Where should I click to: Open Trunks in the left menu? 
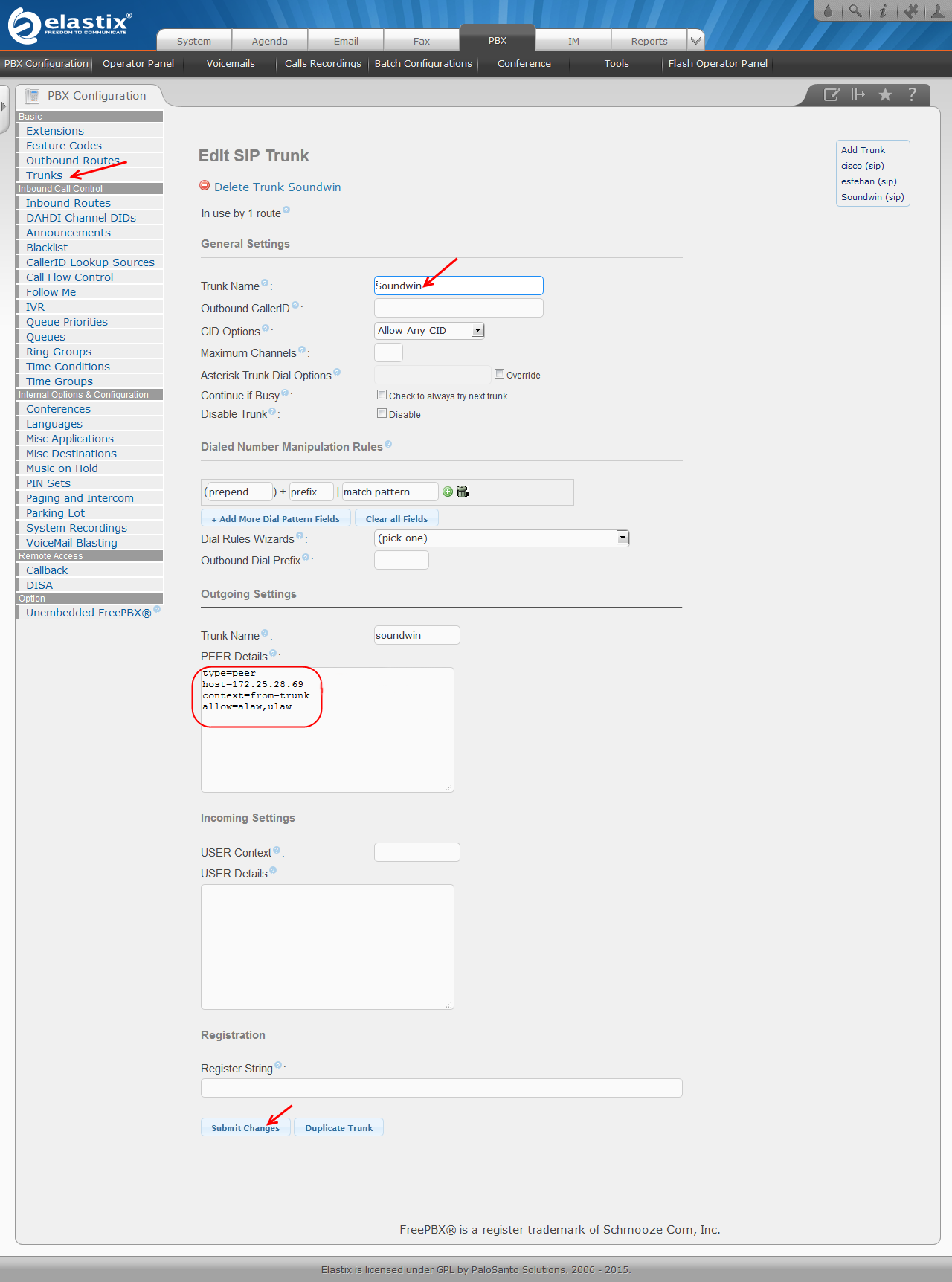(44, 175)
